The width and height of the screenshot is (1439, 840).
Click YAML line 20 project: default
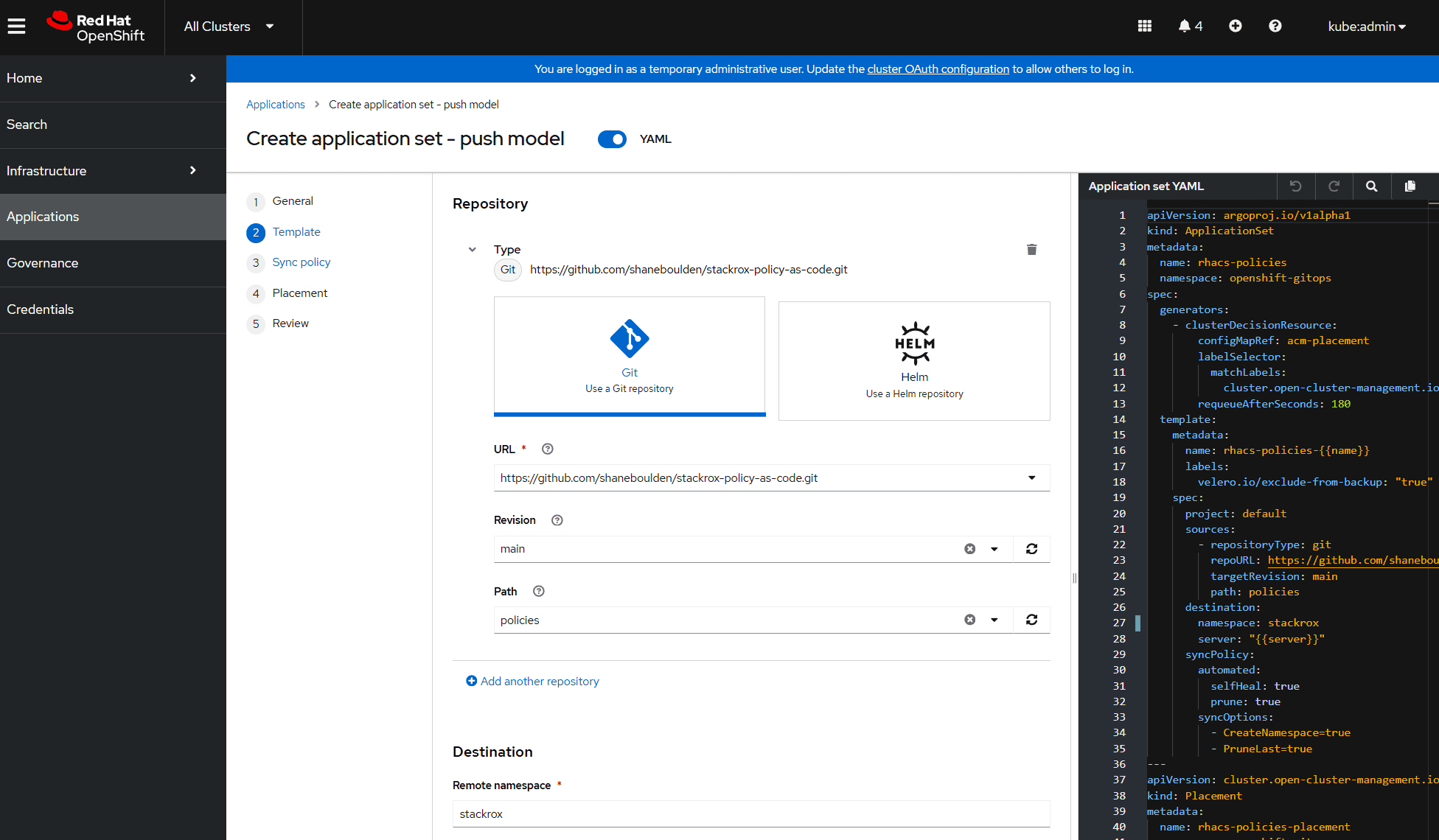(1236, 514)
